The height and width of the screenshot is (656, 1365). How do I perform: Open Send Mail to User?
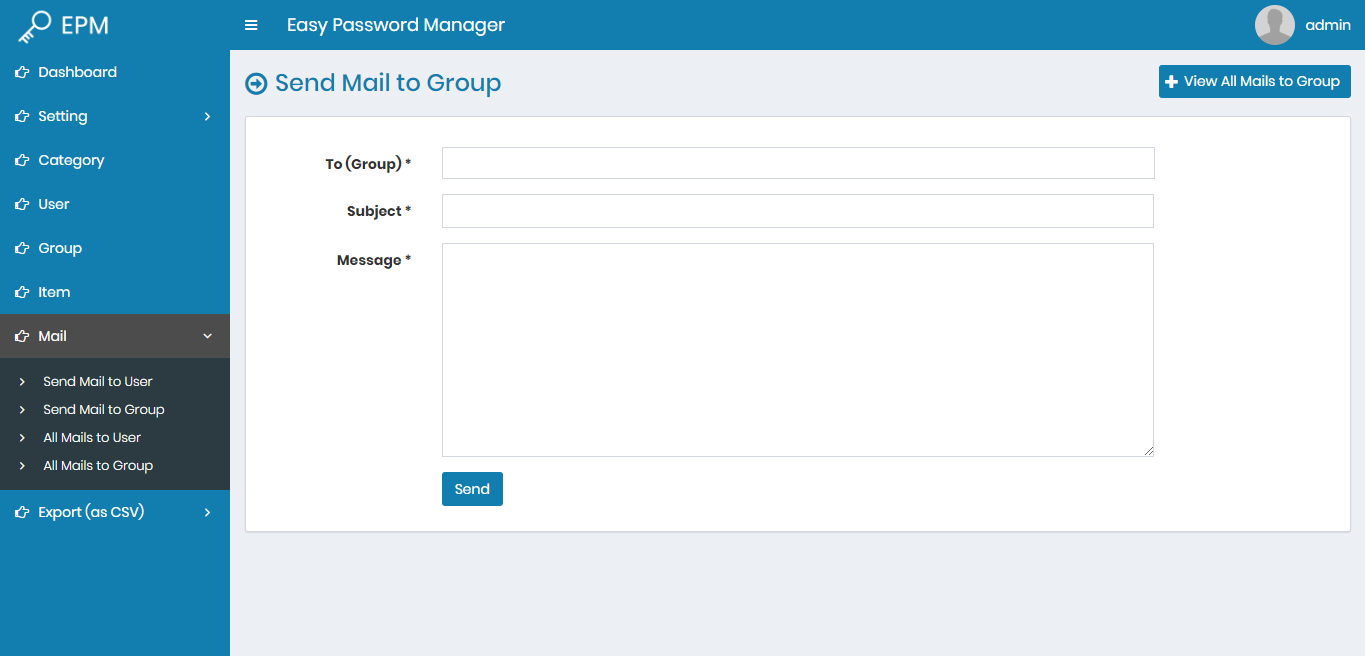[x=97, y=381]
